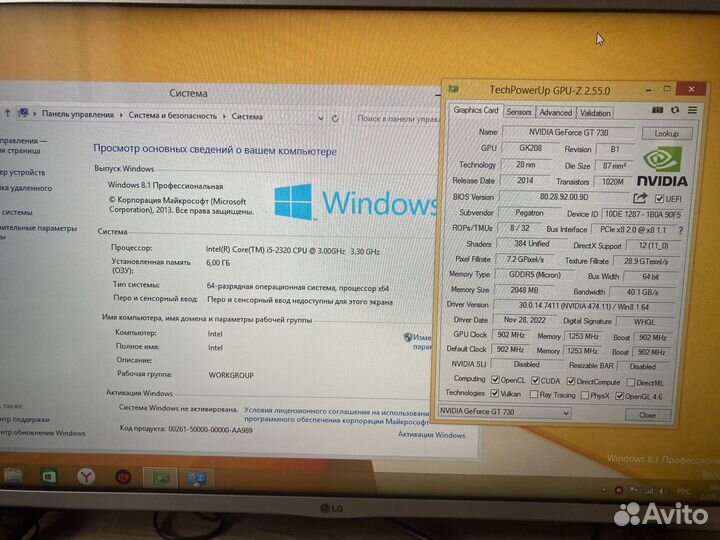720x540 pixels.
Task: Expand chevron before Система и безопасность
Action: 121,115
